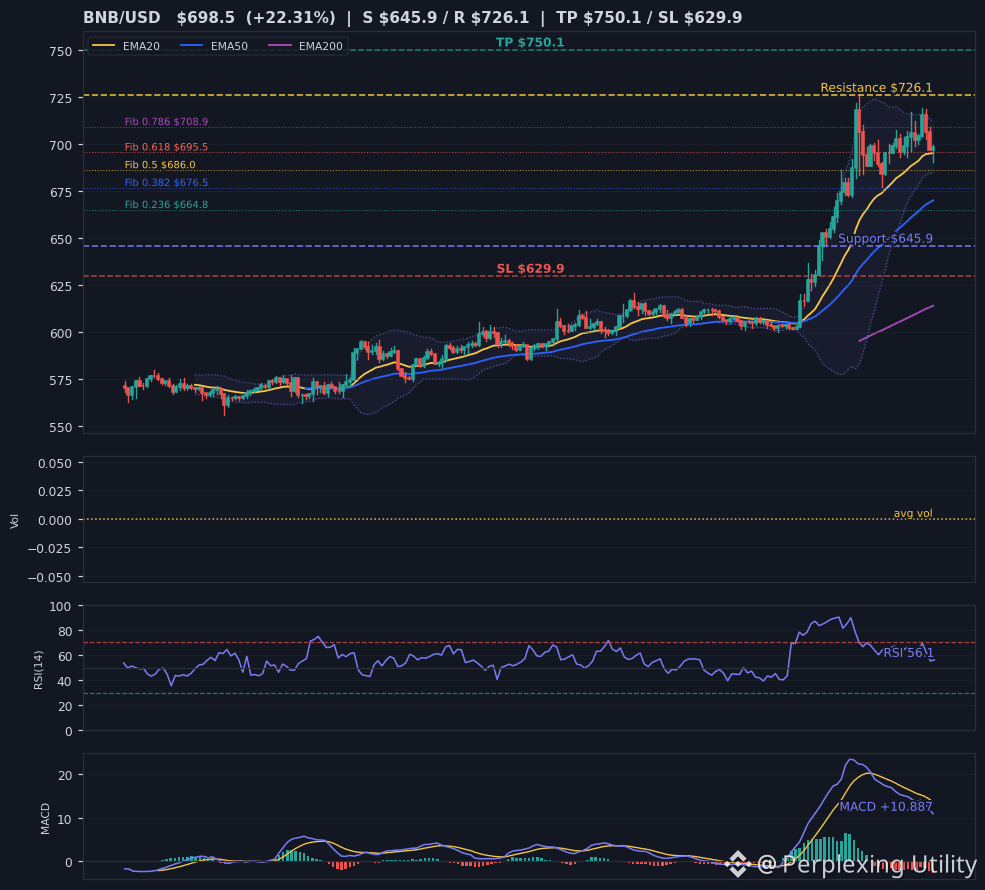Click the $698.5 price in the title
Viewport: 985px width, 890px height.
pyautogui.click(x=206, y=18)
